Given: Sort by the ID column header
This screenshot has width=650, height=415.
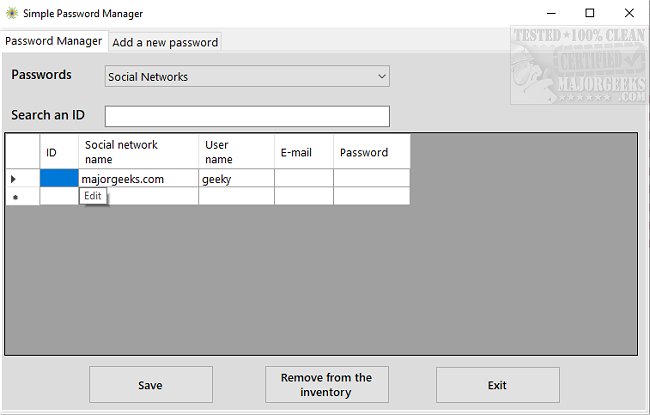Looking at the screenshot, I should (59, 152).
